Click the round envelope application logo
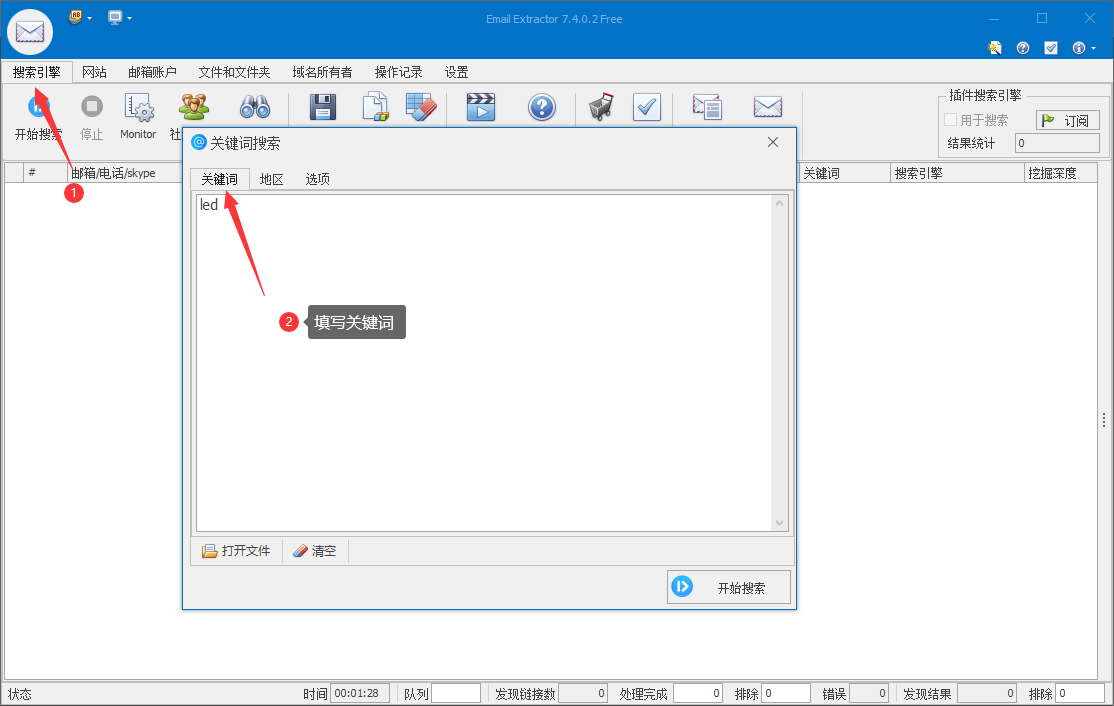Viewport: 1114px width, 706px height. coord(30,32)
